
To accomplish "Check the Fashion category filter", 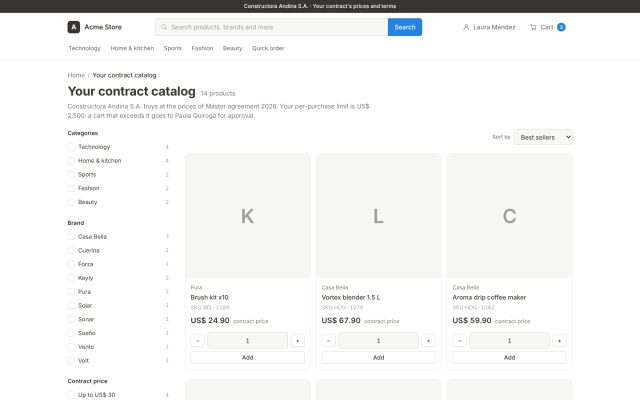I will click(71, 188).
